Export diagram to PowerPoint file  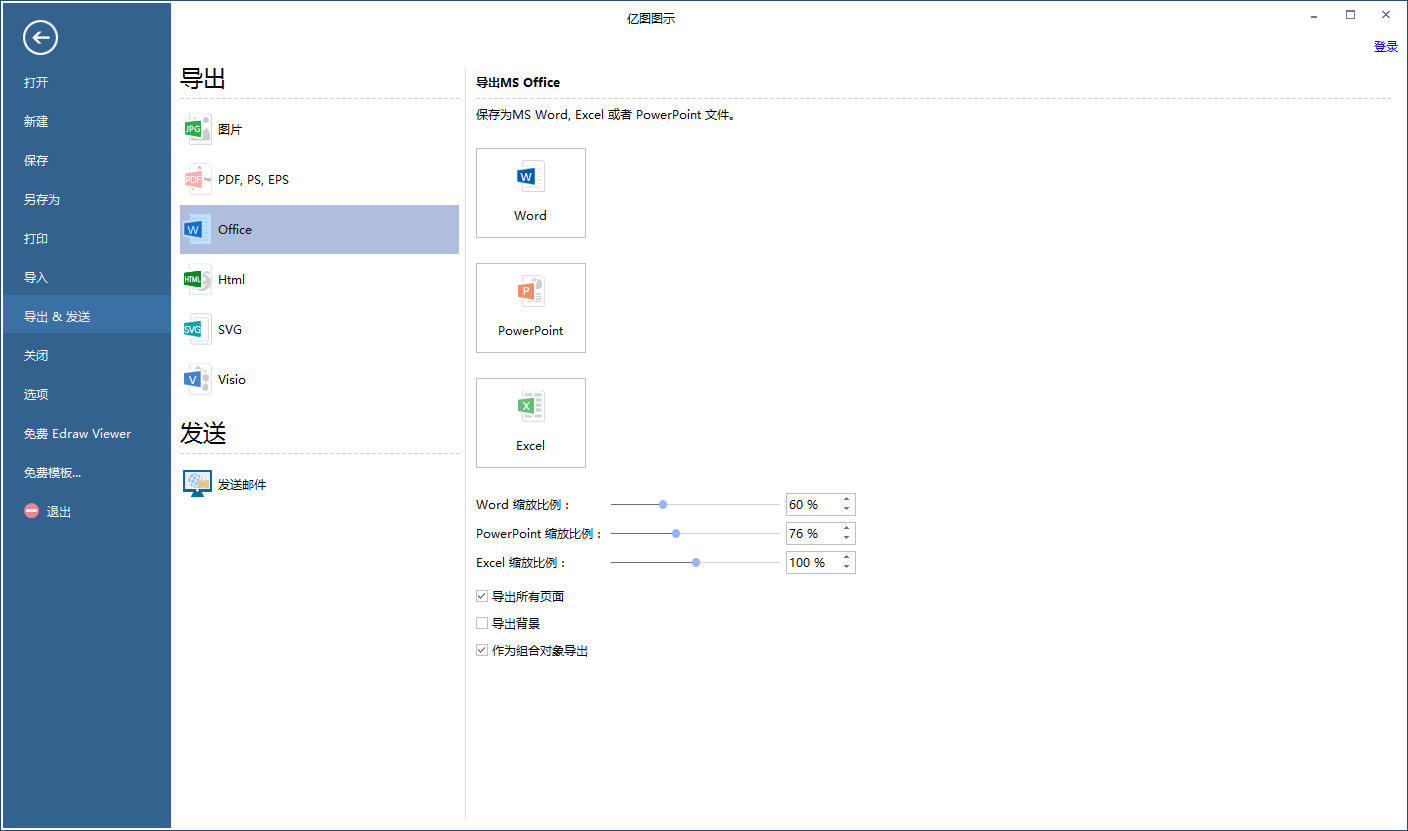pyautogui.click(x=531, y=308)
